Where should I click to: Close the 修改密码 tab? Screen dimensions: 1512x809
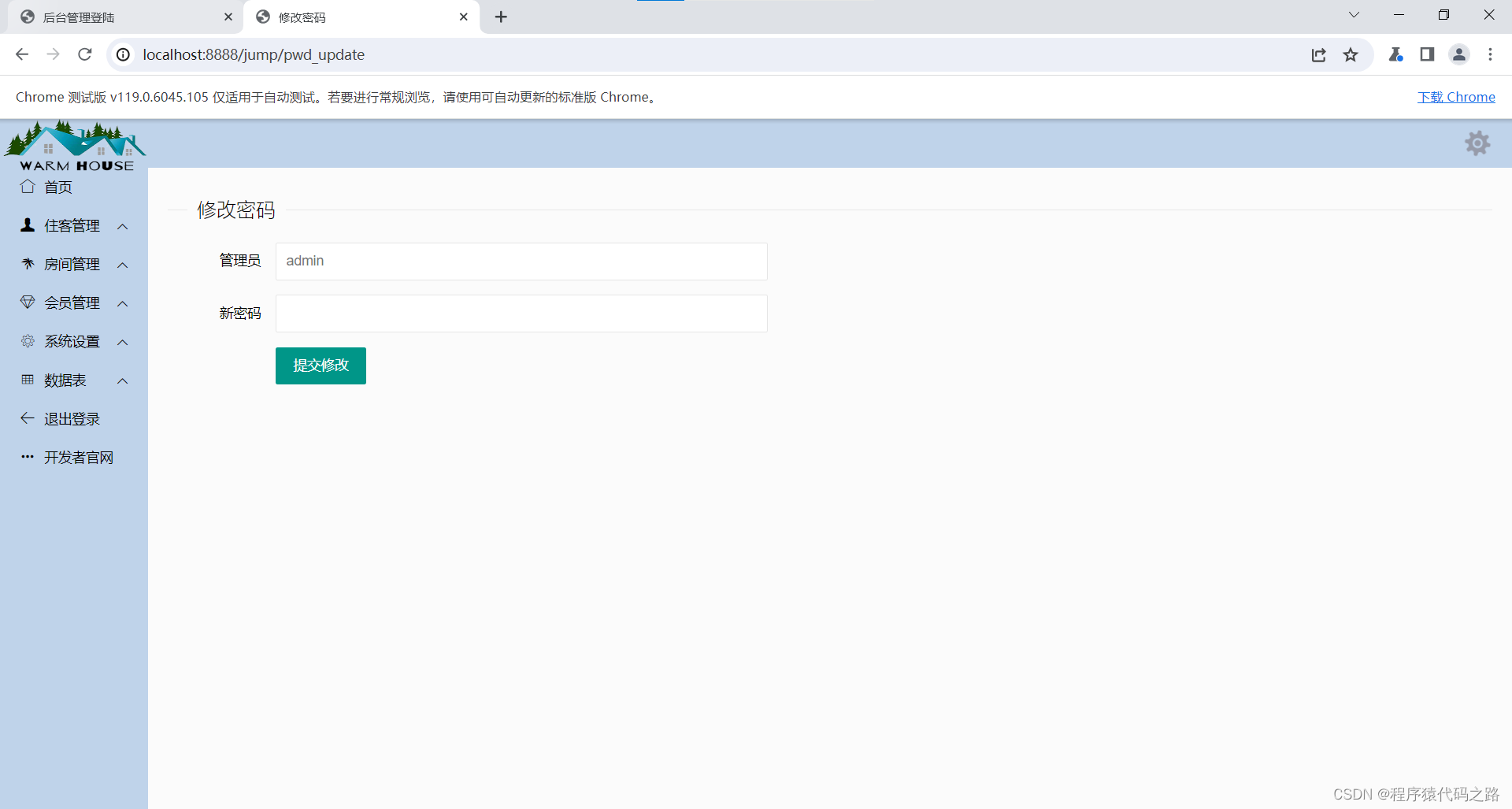point(464,17)
